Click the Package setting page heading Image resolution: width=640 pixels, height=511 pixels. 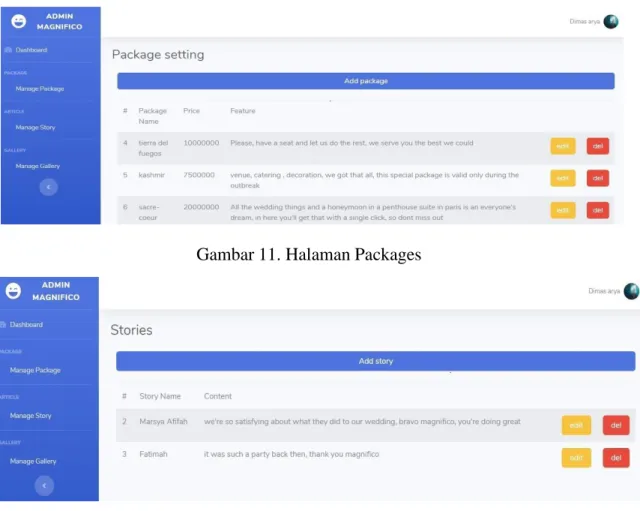pos(158,55)
